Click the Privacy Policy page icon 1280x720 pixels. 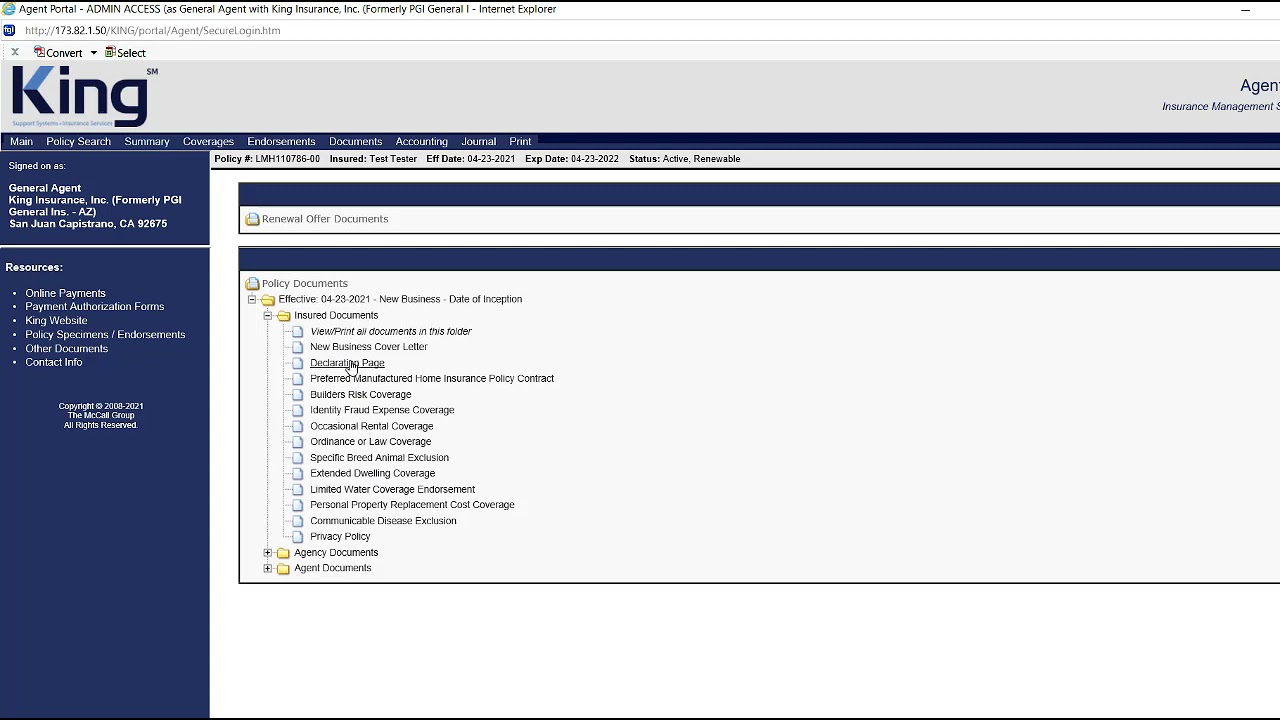[298, 537]
